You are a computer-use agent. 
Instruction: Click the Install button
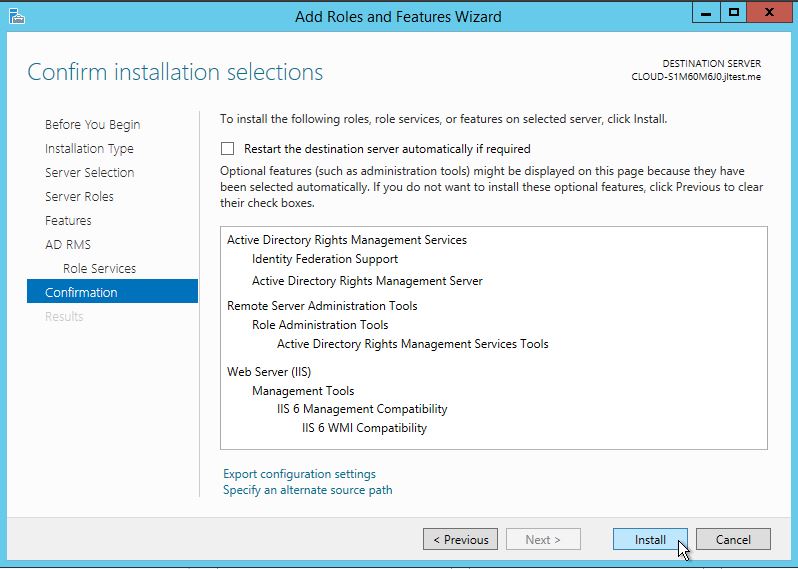click(x=650, y=539)
